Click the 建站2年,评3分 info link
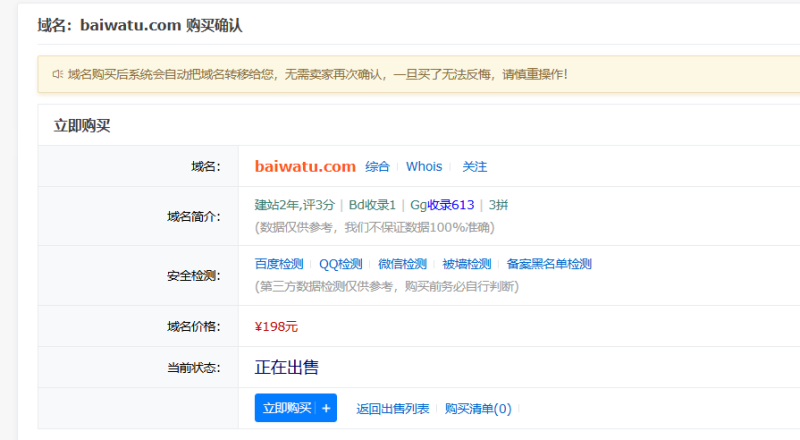Viewport: 800px width, 440px height. coord(294,205)
